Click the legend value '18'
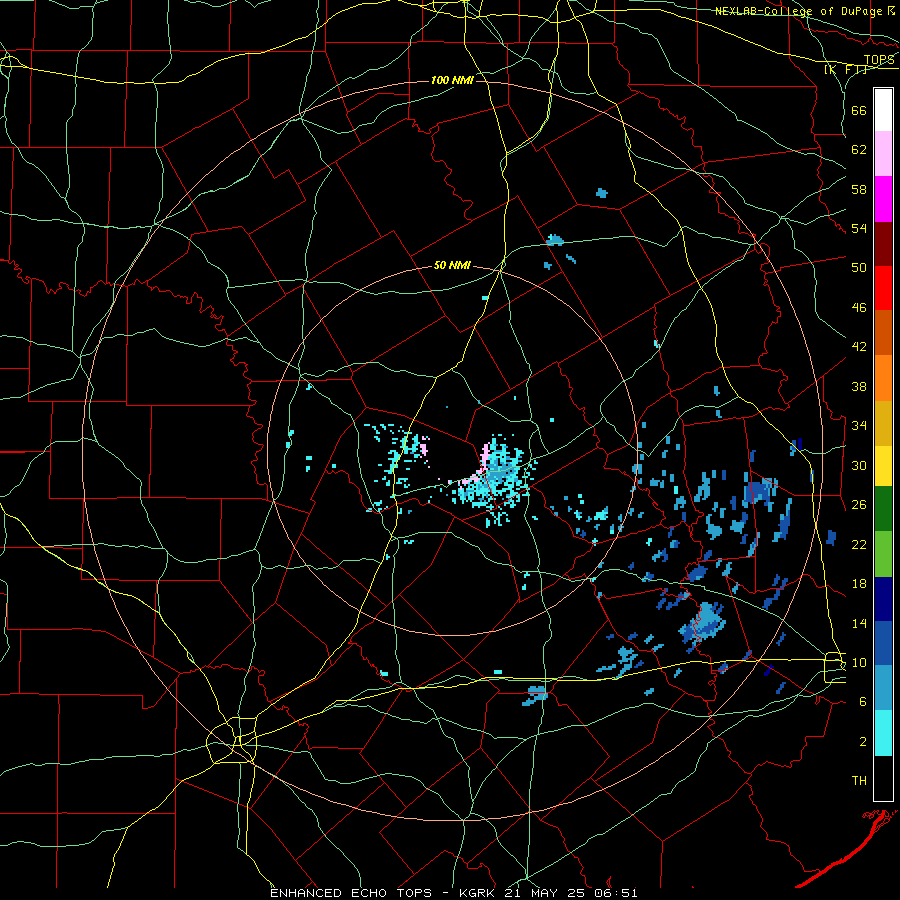 pos(859,584)
